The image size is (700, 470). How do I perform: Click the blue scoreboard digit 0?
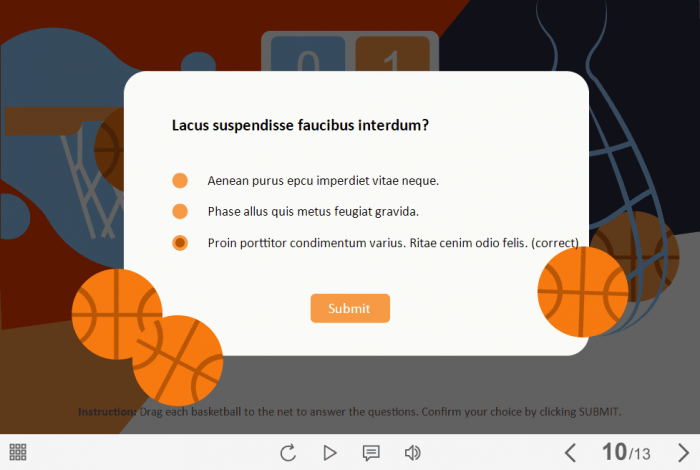(308, 54)
